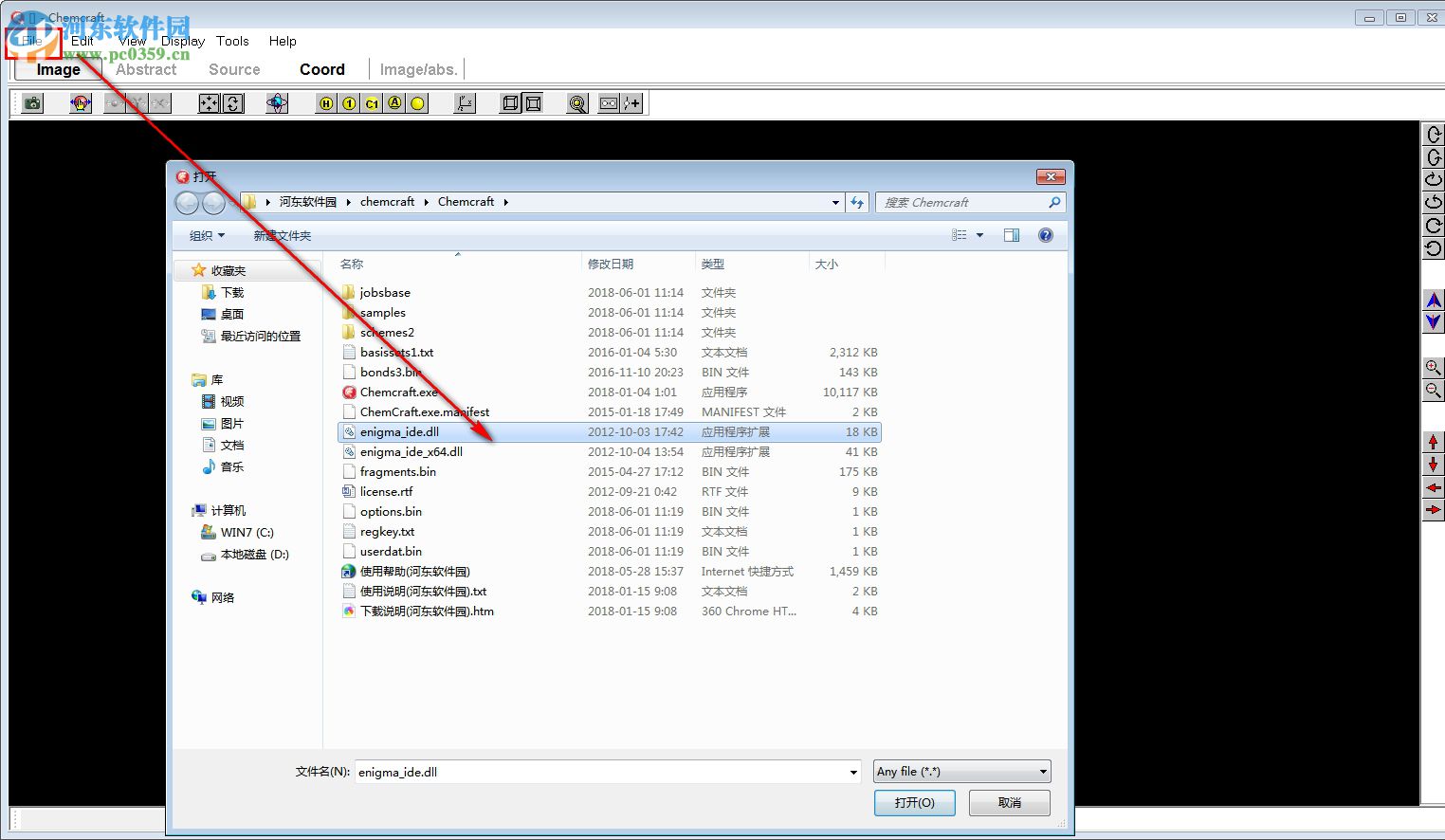Click the red left arrow move icon
The image size is (1445, 840).
[x=1434, y=487]
